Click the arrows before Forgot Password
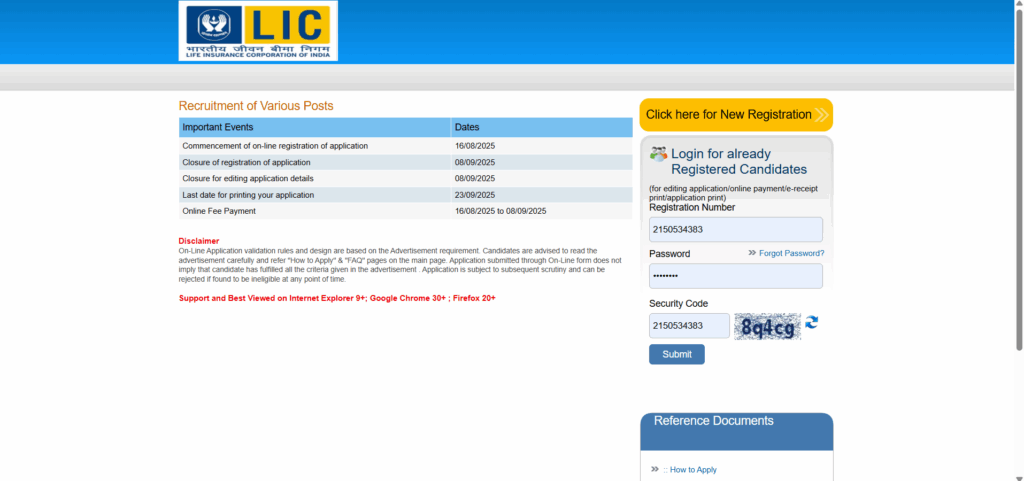The height and width of the screenshot is (481, 1024). [752, 253]
